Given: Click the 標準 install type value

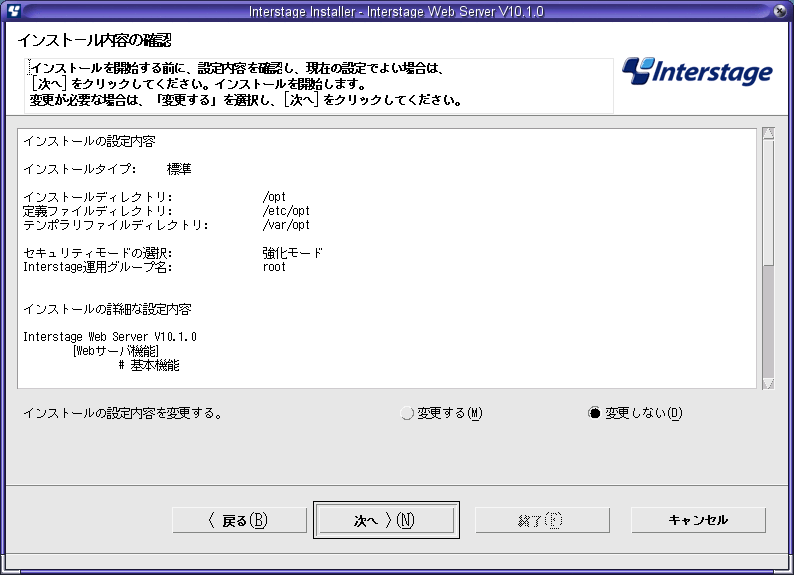Looking at the screenshot, I should point(179,169).
